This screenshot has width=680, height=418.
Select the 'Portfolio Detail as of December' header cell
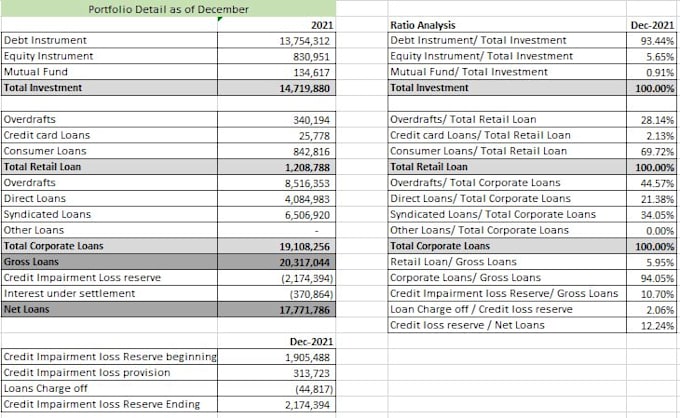[x=168, y=9]
